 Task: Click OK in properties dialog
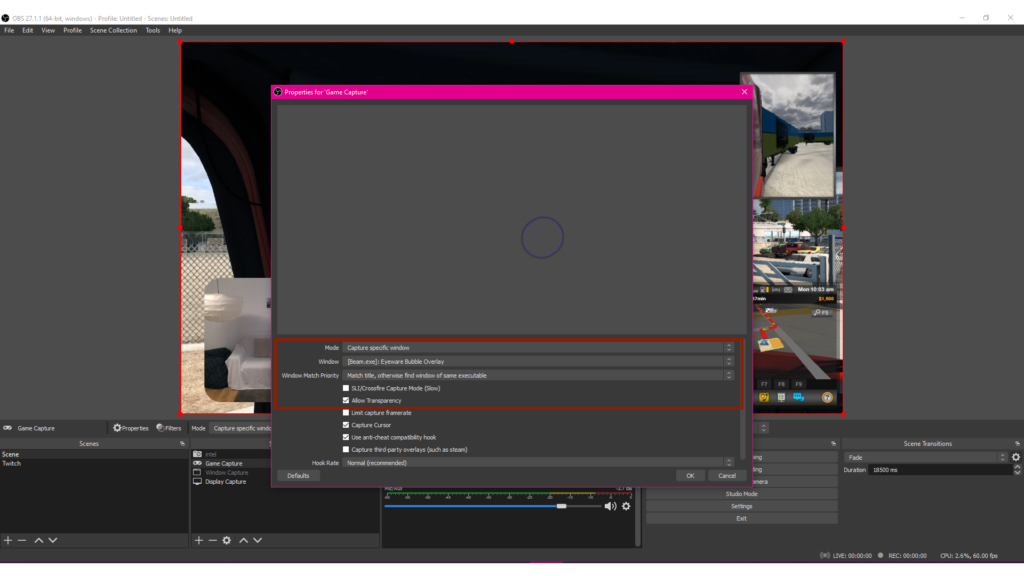pyautogui.click(x=690, y=475)
